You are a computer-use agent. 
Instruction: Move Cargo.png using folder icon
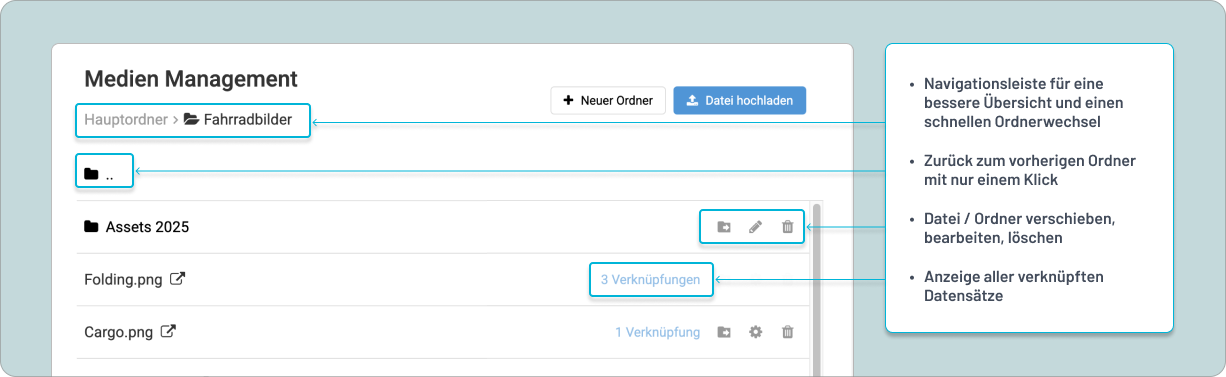click(724, 332)
